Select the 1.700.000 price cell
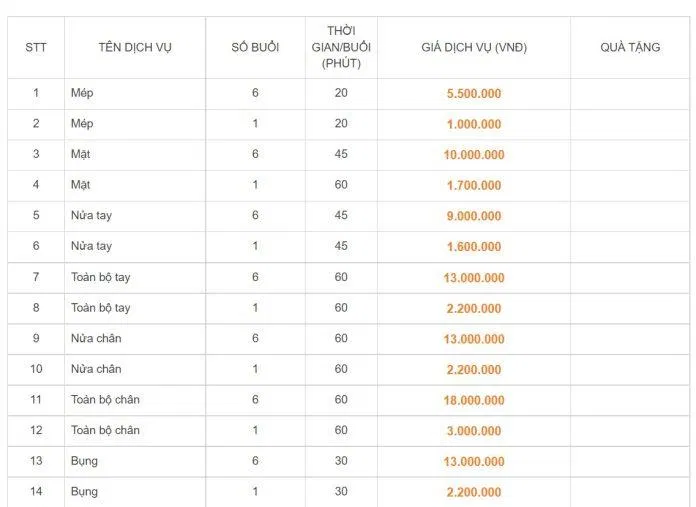The width and height of the screenshot is (696, 507). pos(474,186)
